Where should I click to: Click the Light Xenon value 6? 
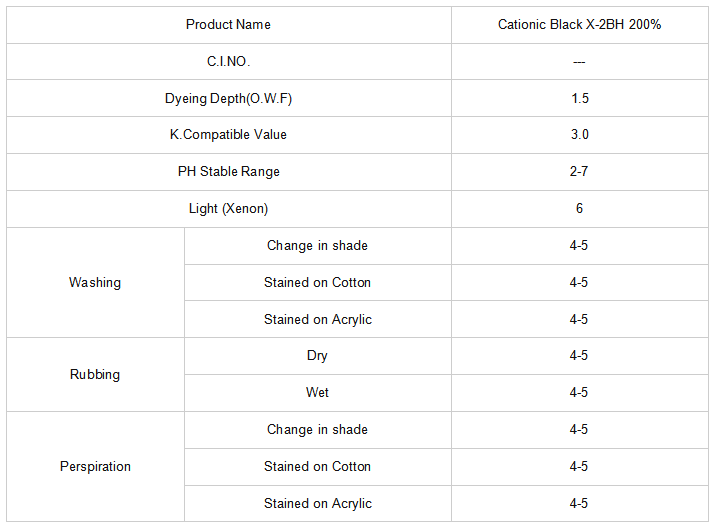tap(579, 209)
